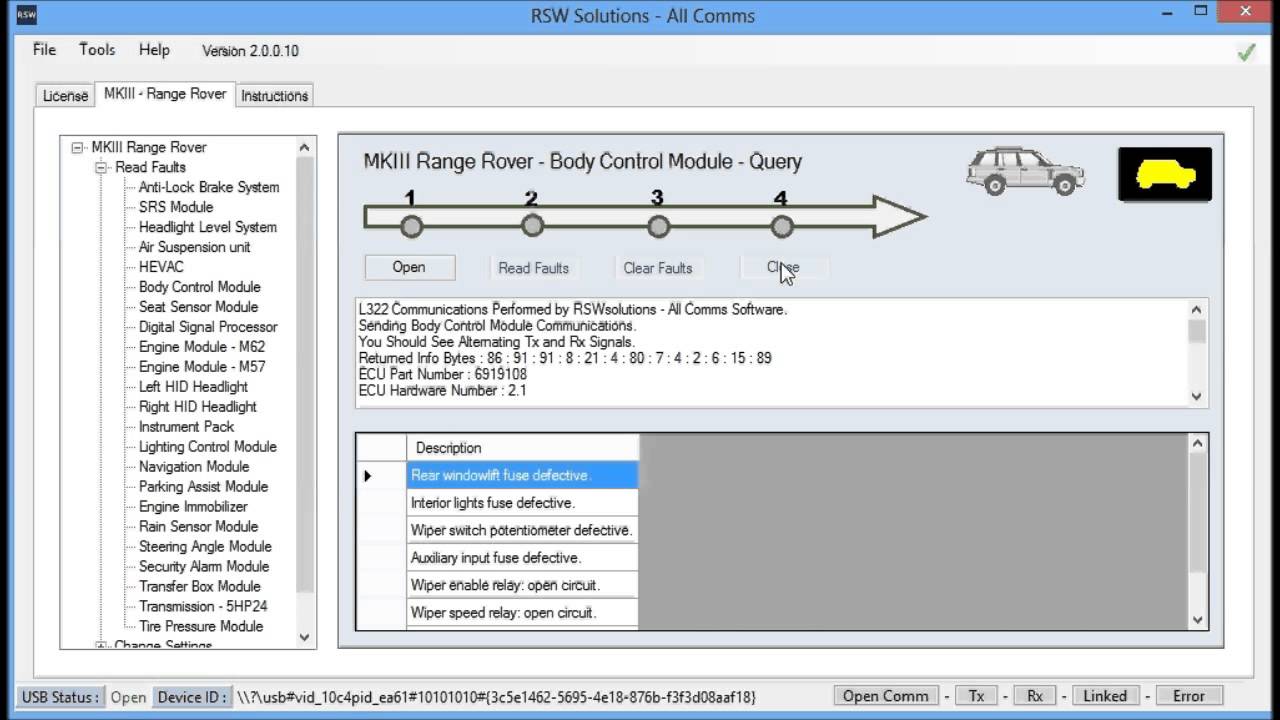The width and height of the screenshot is (1280, 720).
Task: Click step 3 circle on the arrow
Action: point(658,227)
